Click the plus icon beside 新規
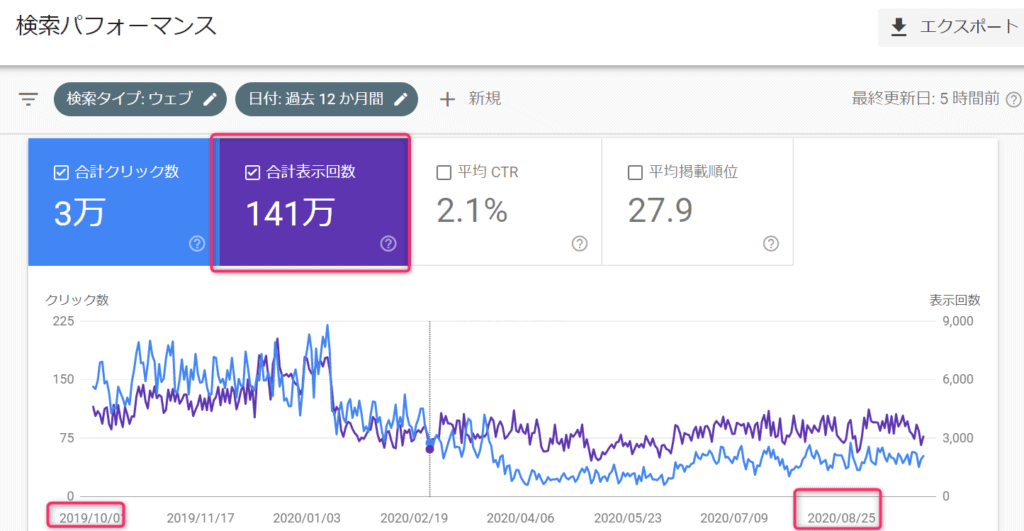Image resolution: width=1024 pixels, height=531 pixels. (x=447, y=99)
